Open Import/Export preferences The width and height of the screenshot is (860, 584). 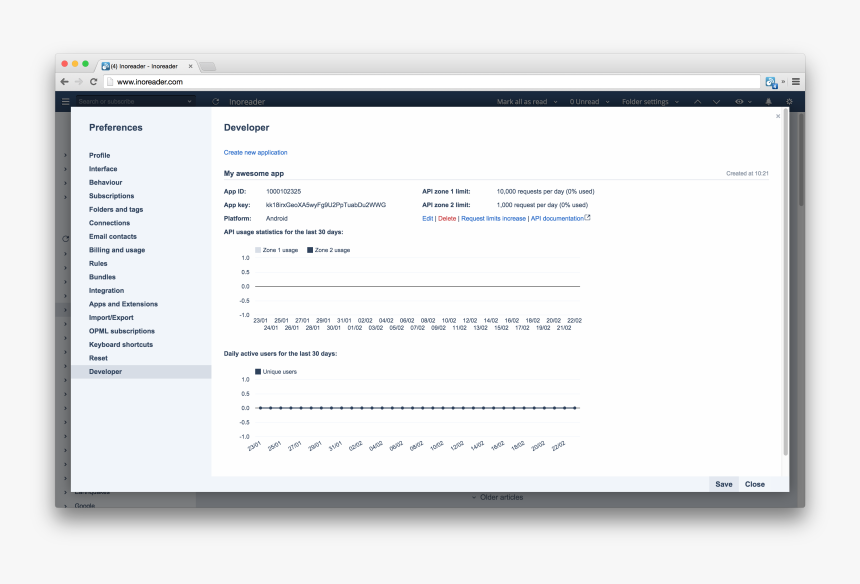click(111, 317)
